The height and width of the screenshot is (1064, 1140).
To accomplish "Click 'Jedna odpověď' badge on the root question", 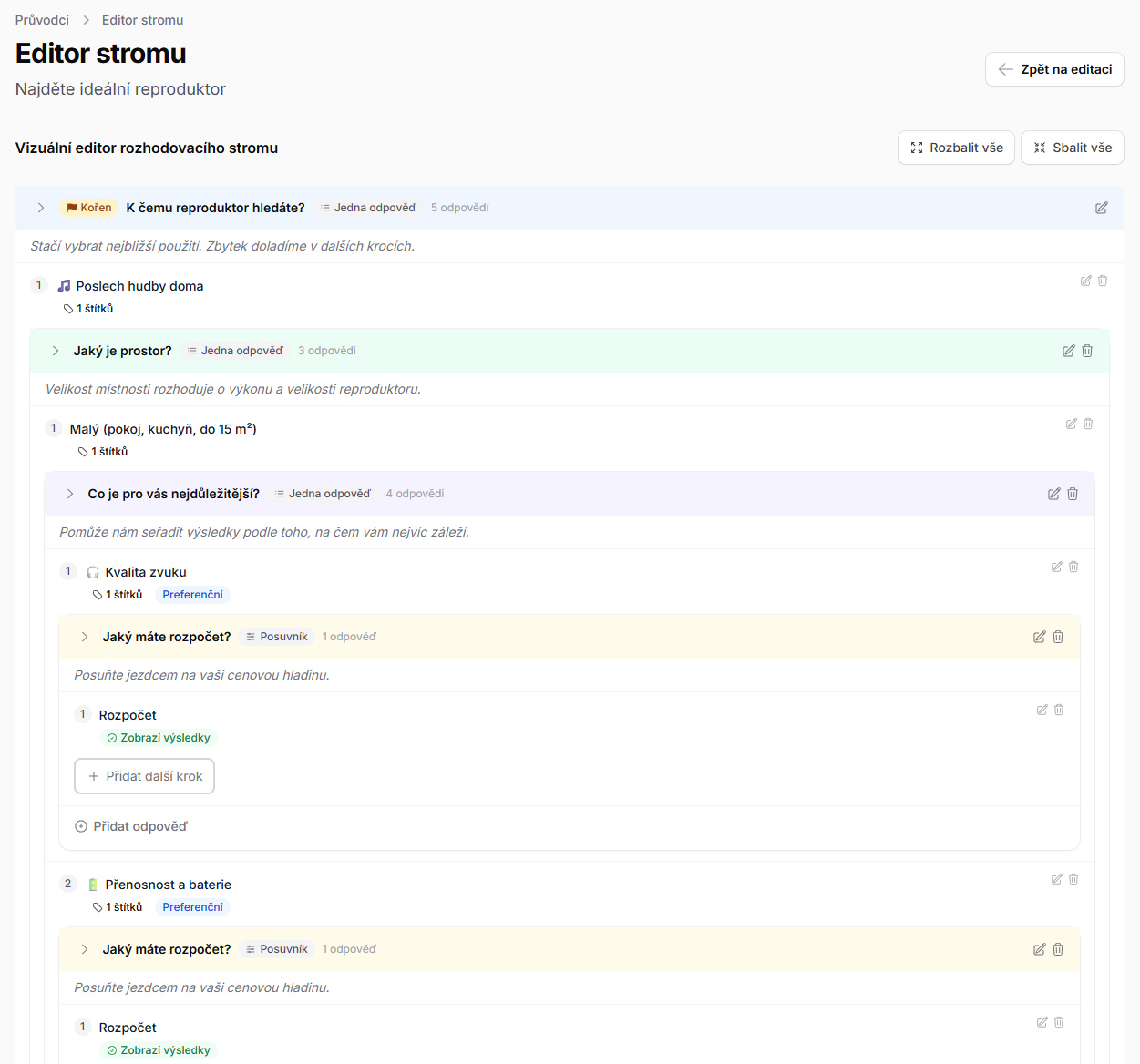I will [368, 208].
